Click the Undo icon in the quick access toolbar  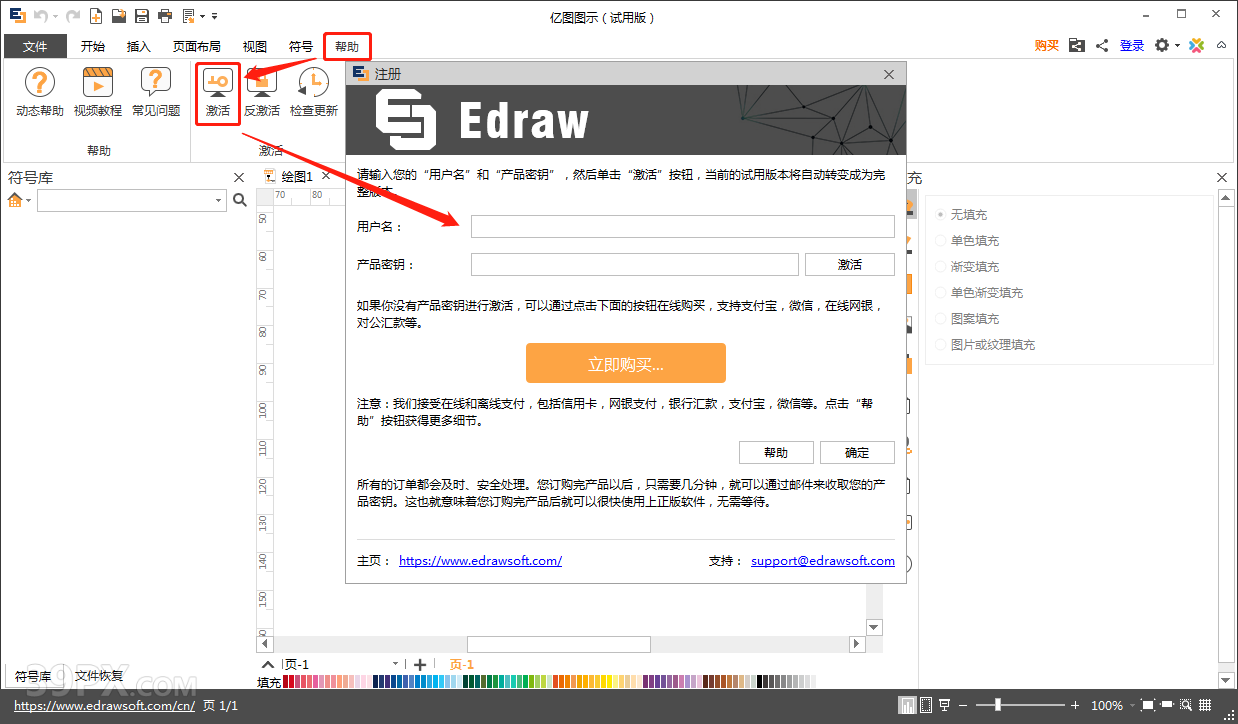(40, 16)
